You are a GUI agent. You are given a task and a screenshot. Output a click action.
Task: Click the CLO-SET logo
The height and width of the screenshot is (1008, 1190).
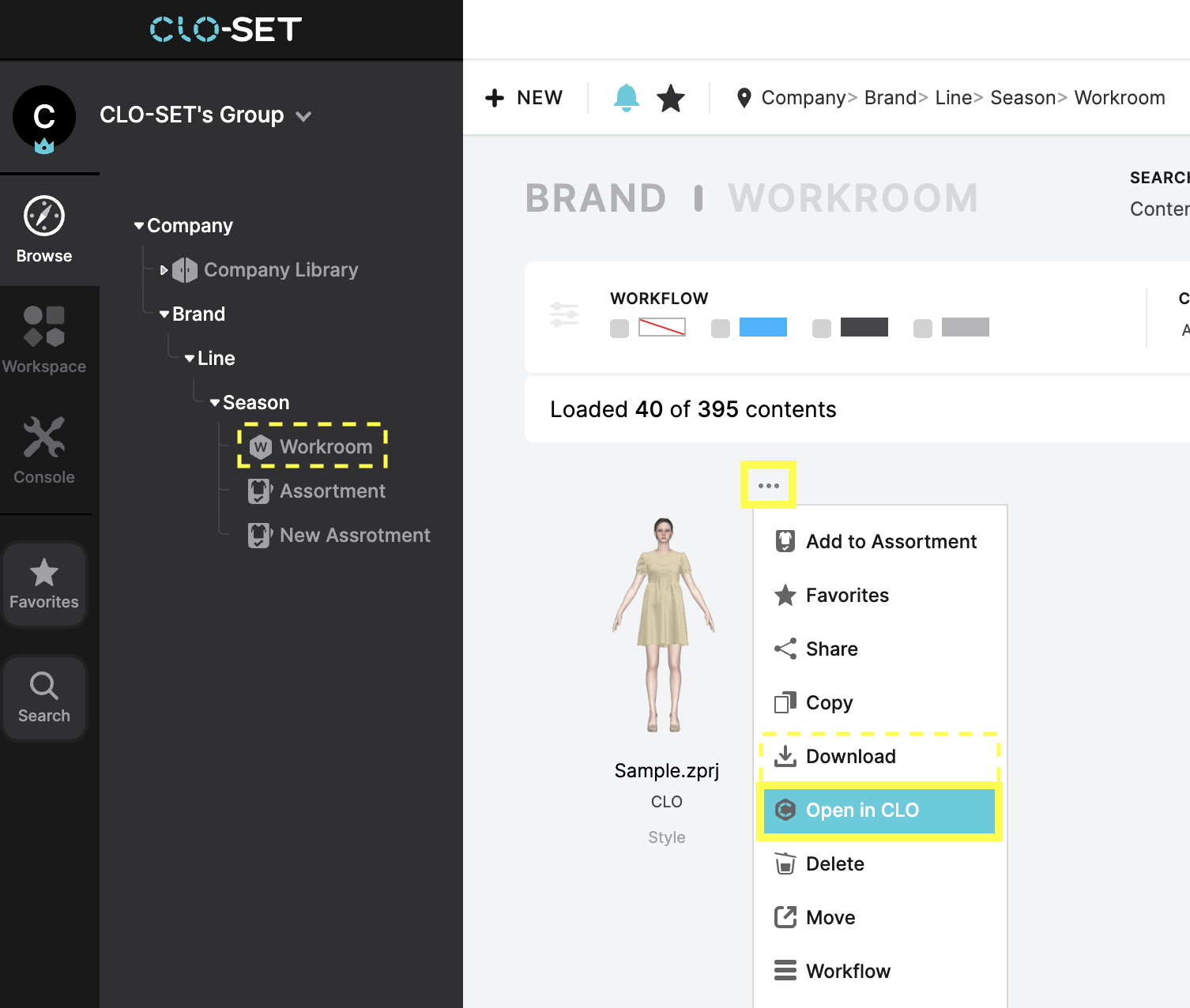226,30
